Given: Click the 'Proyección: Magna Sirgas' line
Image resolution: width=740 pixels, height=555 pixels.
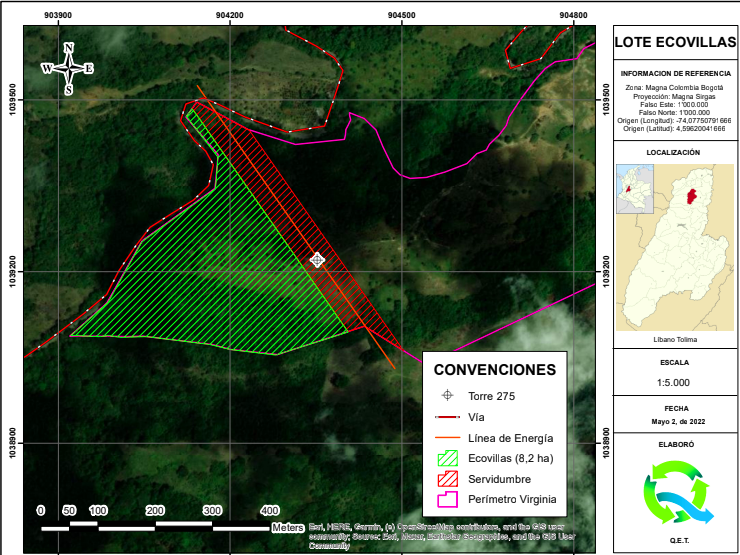Looking at the screenshot, I should coord(674,96).
